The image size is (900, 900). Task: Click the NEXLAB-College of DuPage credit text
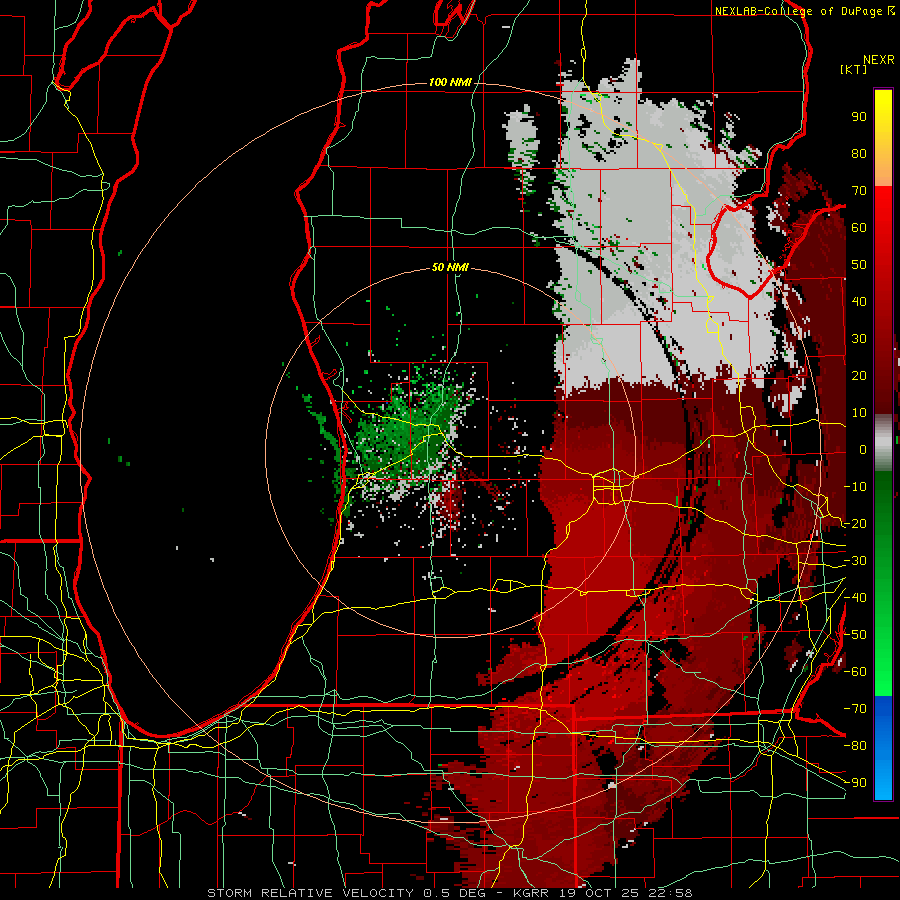[x=798, y=11]
